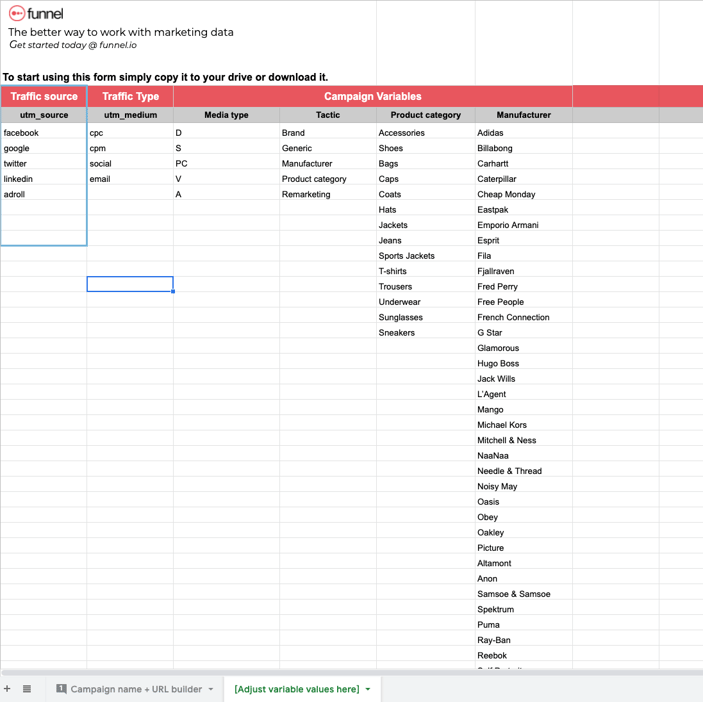This screenshot has width=703, height=702.
Task: Select the Reebok cell
Action: pos(524,655)
